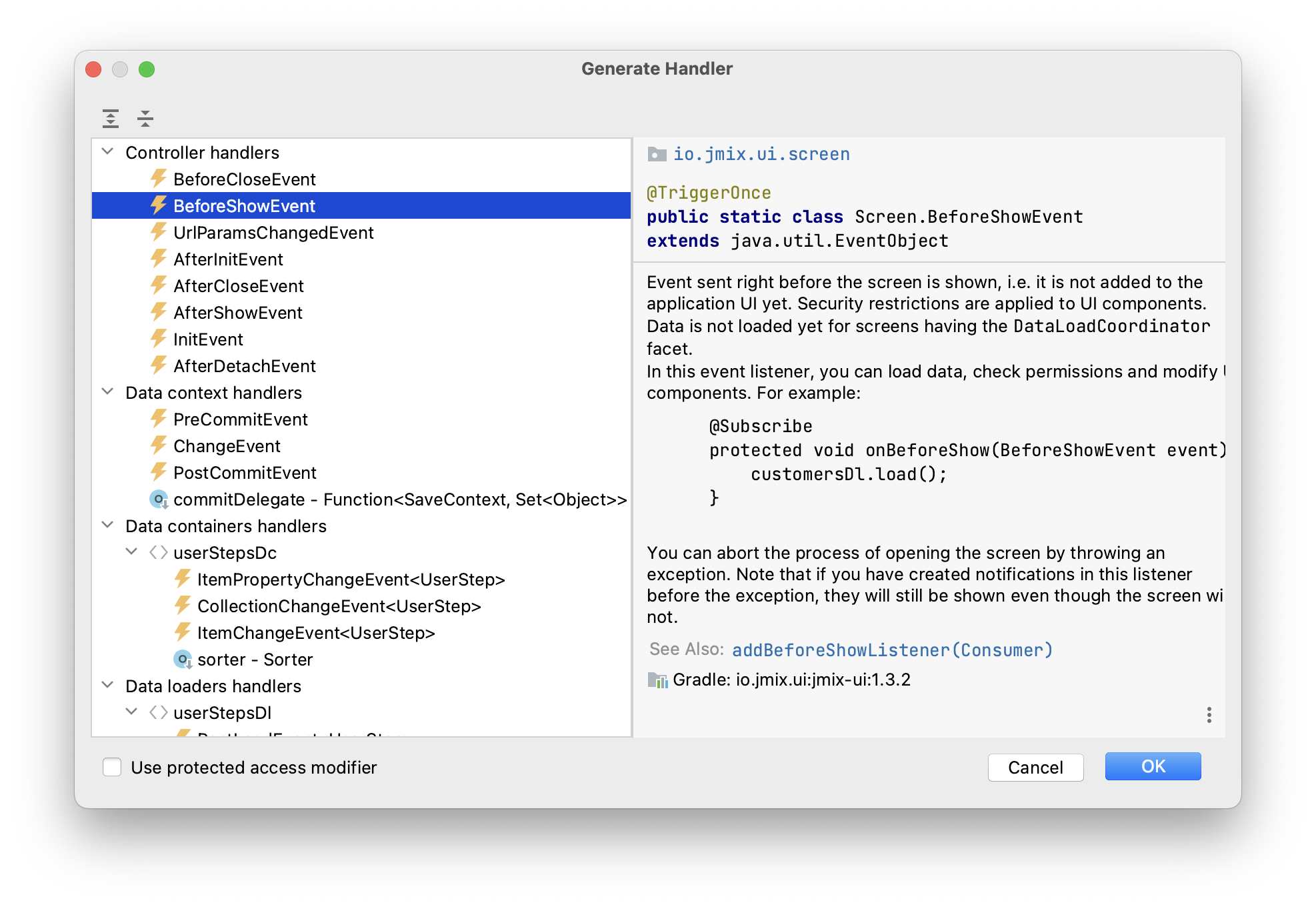Viewport: 1316px width, 907px height.
Task: Click the lightning icon beside UrlParamsChangedEvent
Action: point(158,232)
